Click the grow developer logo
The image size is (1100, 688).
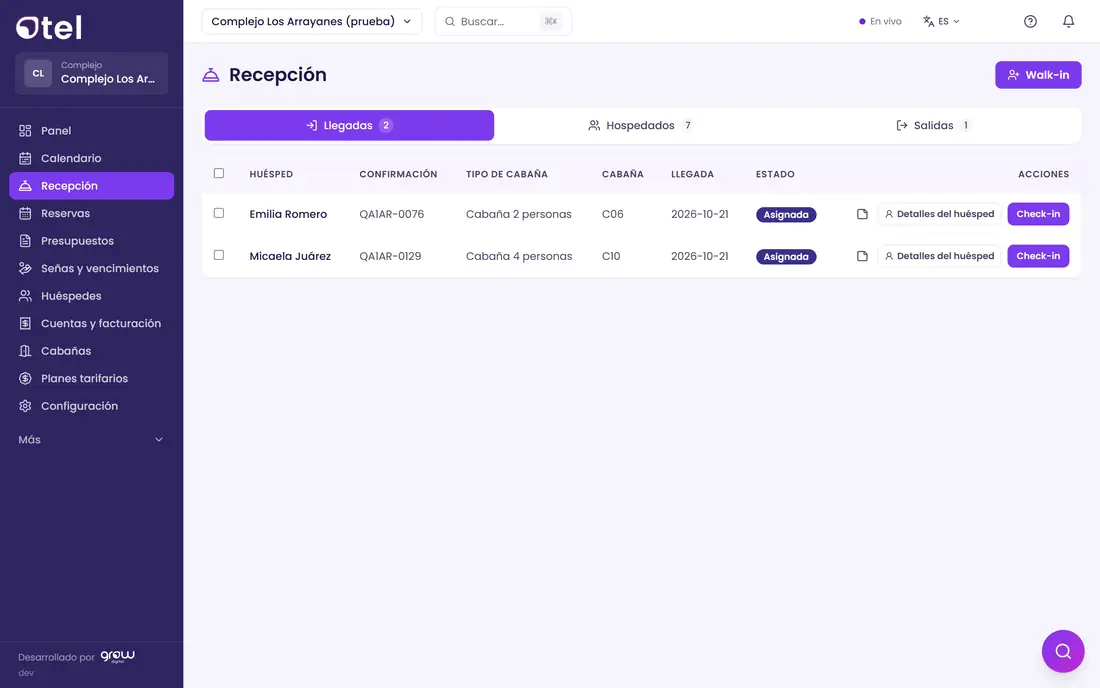[x=117, y=656]
